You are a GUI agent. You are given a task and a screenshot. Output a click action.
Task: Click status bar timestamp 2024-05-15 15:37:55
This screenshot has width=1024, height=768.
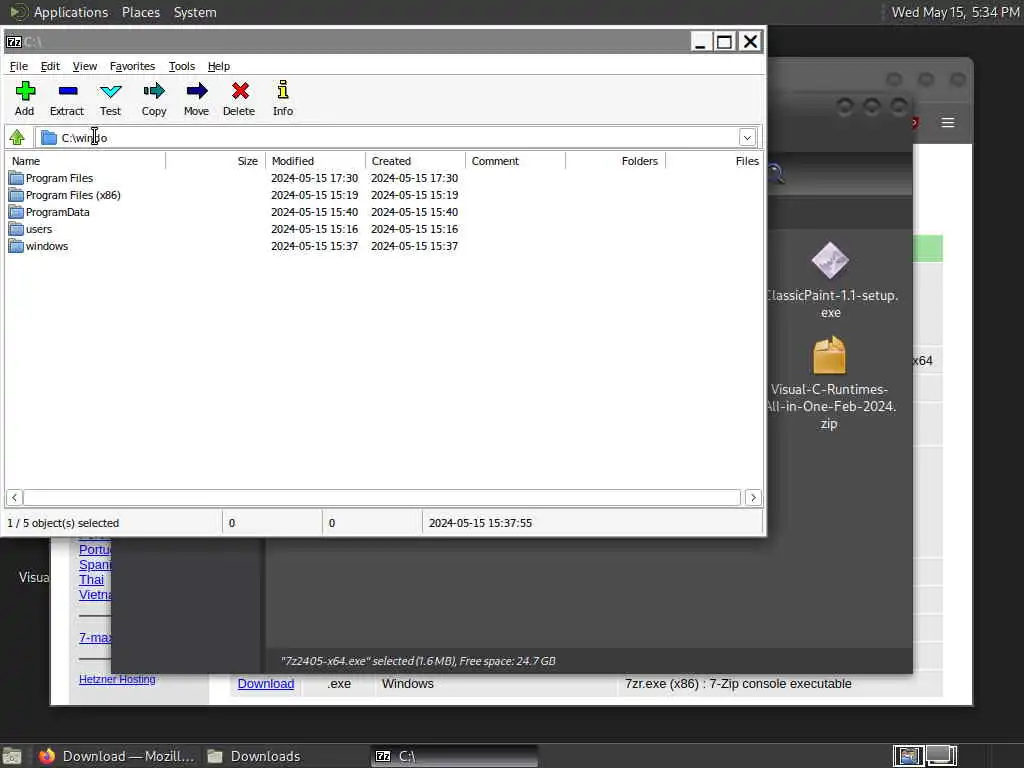point(480,523)
